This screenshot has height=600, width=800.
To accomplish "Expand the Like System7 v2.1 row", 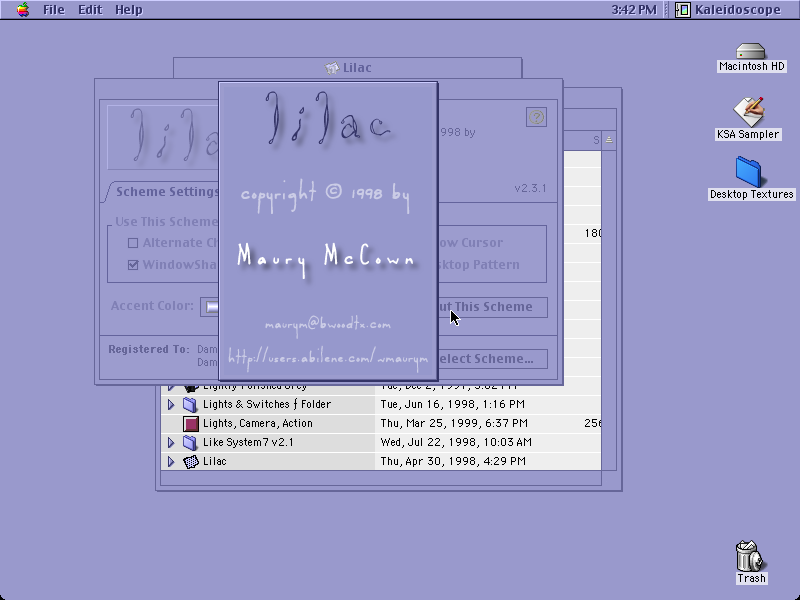I will click(x=171, y=442).
